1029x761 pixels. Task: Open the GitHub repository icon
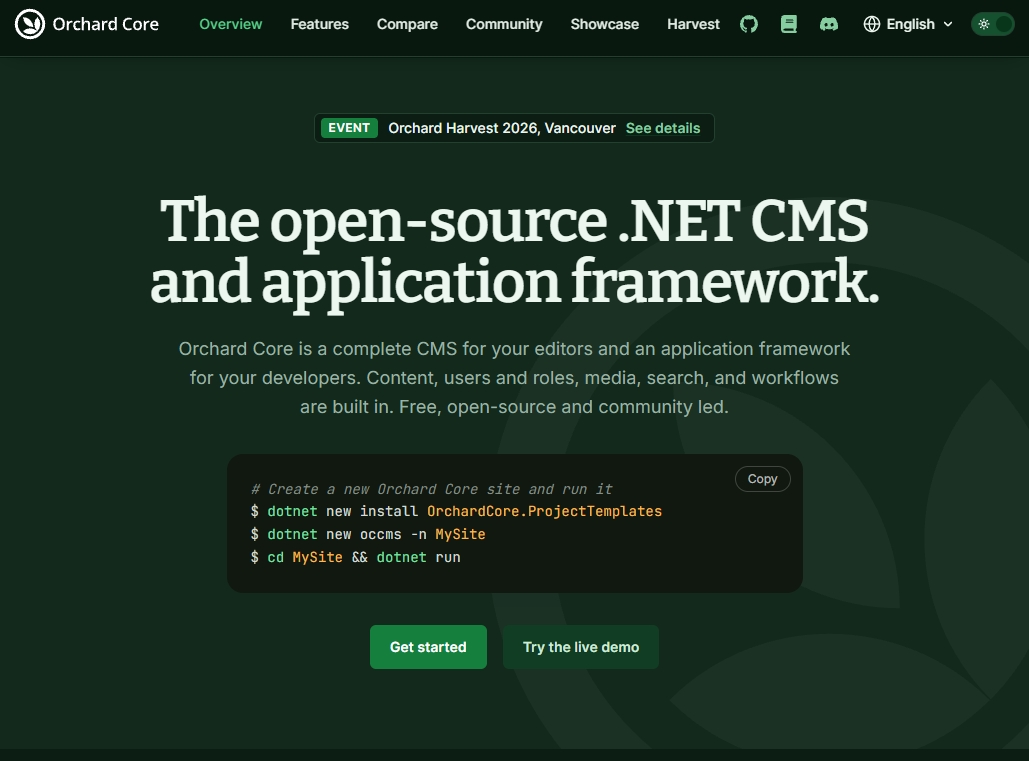click(x=749, y=24)
